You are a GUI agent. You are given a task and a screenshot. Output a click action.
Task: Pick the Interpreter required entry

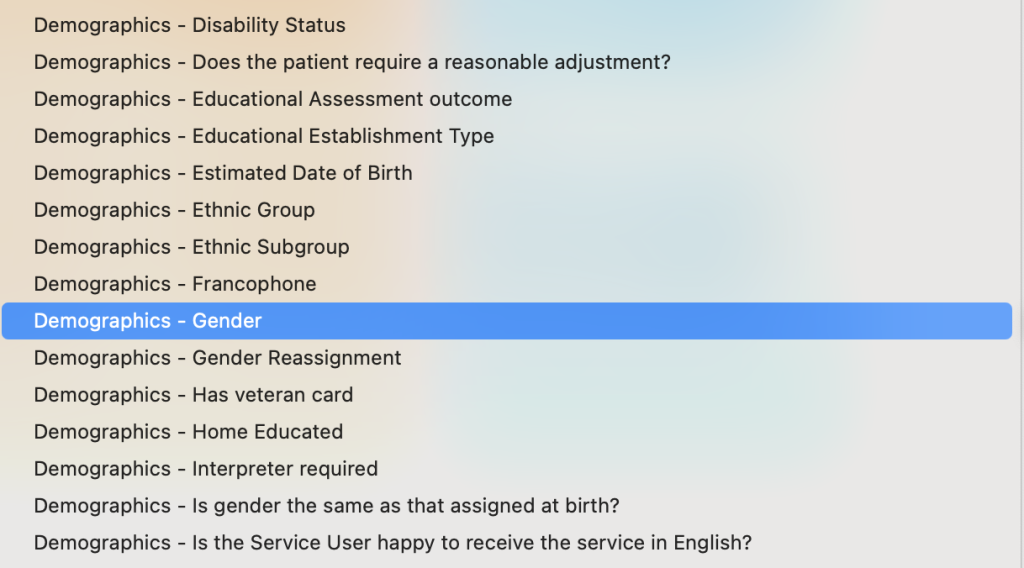tap(206, 469)
